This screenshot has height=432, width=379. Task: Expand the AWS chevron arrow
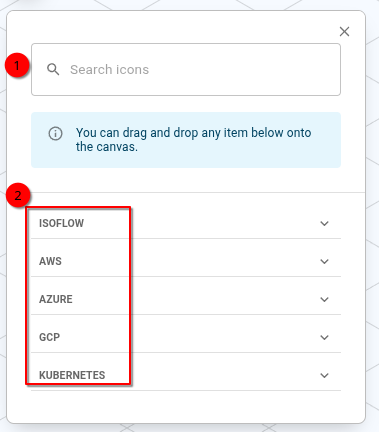[x=324, y=261]
